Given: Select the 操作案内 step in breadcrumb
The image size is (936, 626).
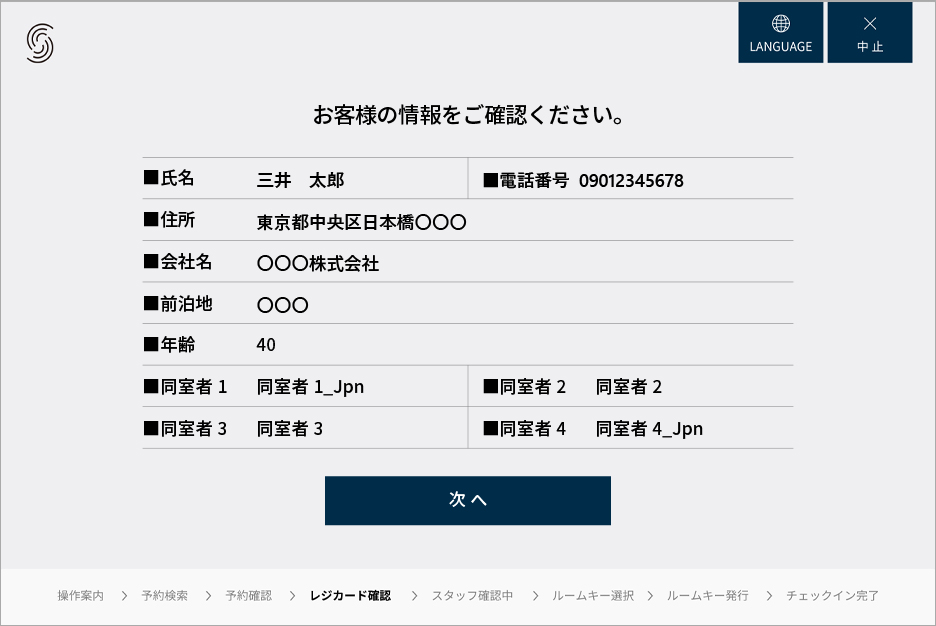Looking at the screenshot, I should pos(80,596).
